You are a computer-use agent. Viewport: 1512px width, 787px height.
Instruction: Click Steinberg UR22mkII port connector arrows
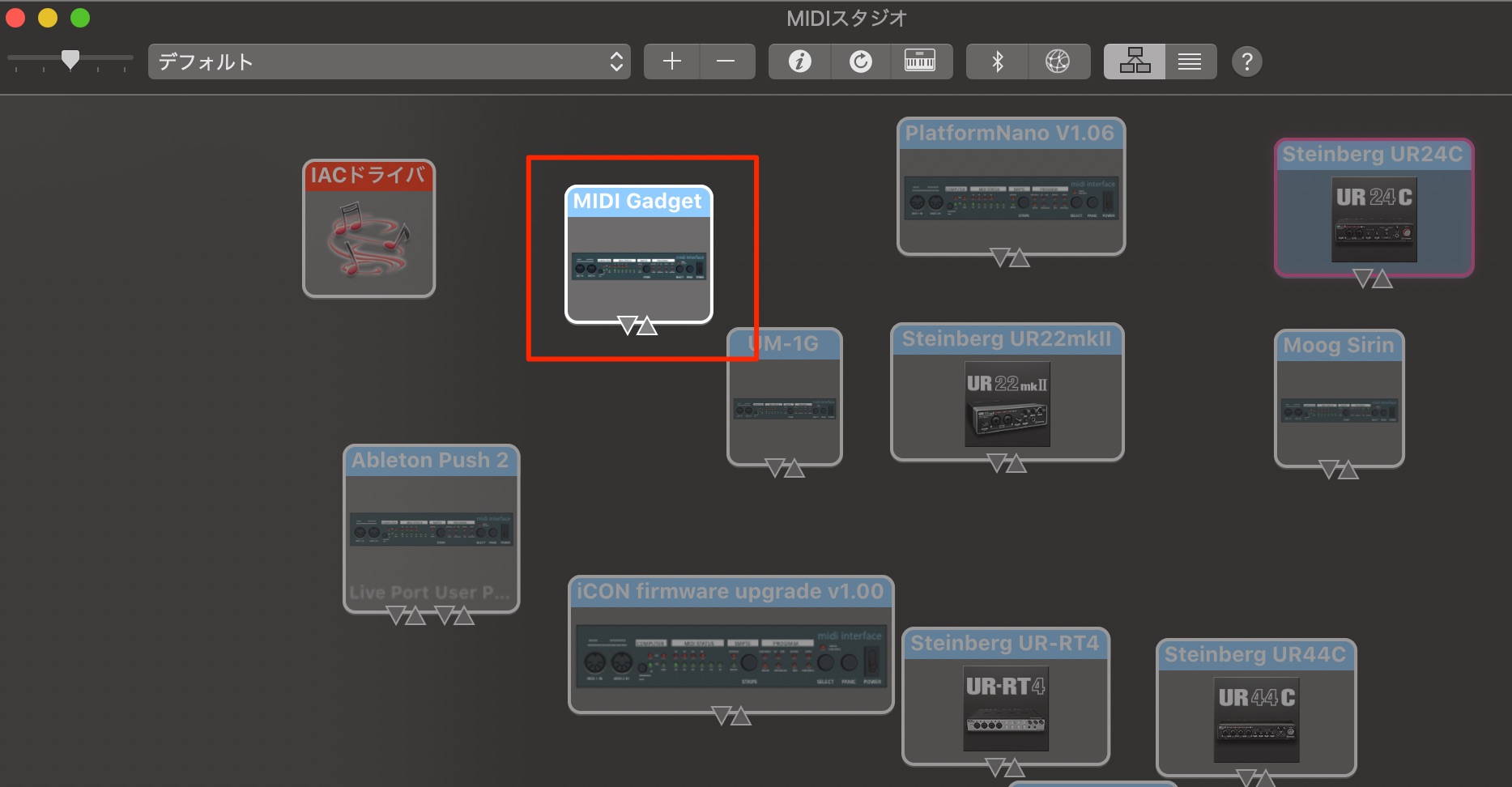1007,463
